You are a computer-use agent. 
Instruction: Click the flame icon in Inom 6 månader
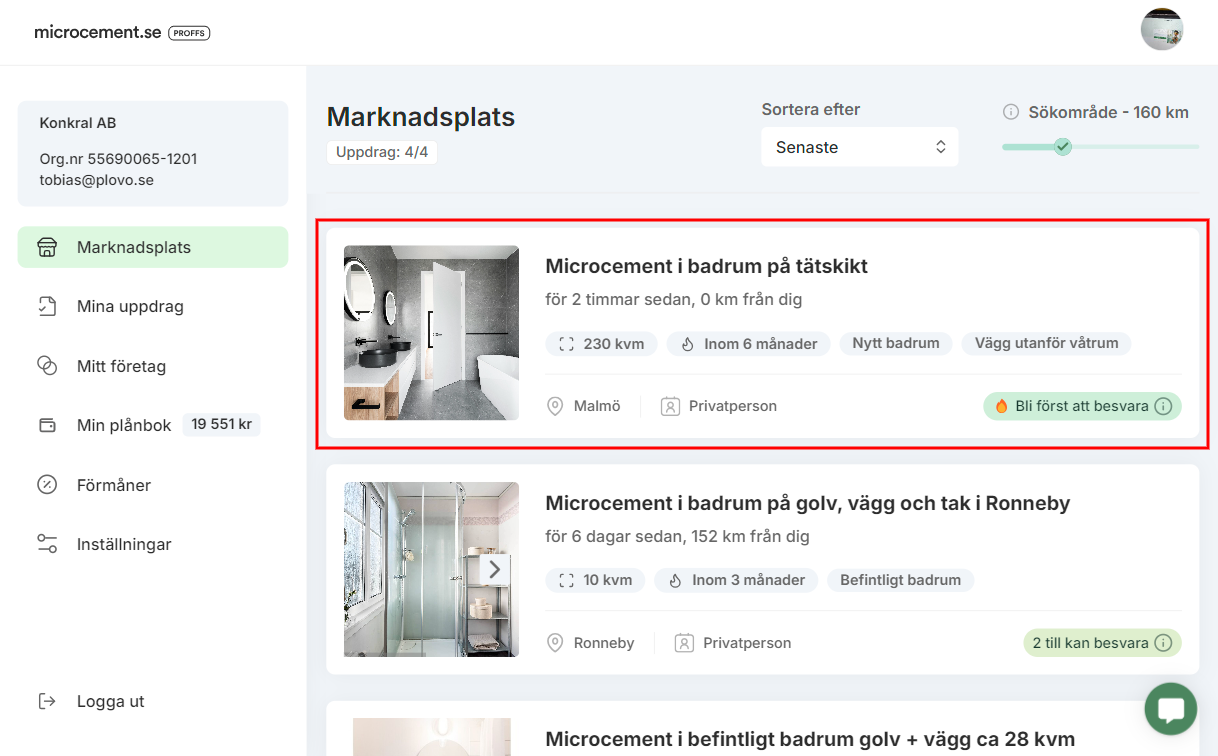pos(688,343)
